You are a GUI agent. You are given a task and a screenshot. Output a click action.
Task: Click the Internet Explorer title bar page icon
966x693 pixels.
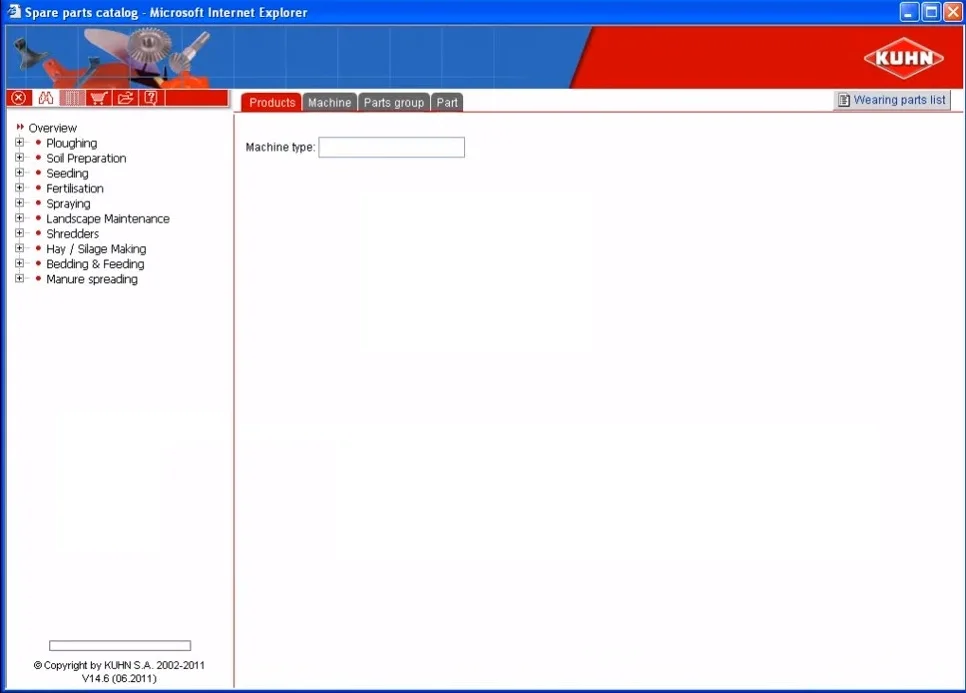[x=14, y=12]
